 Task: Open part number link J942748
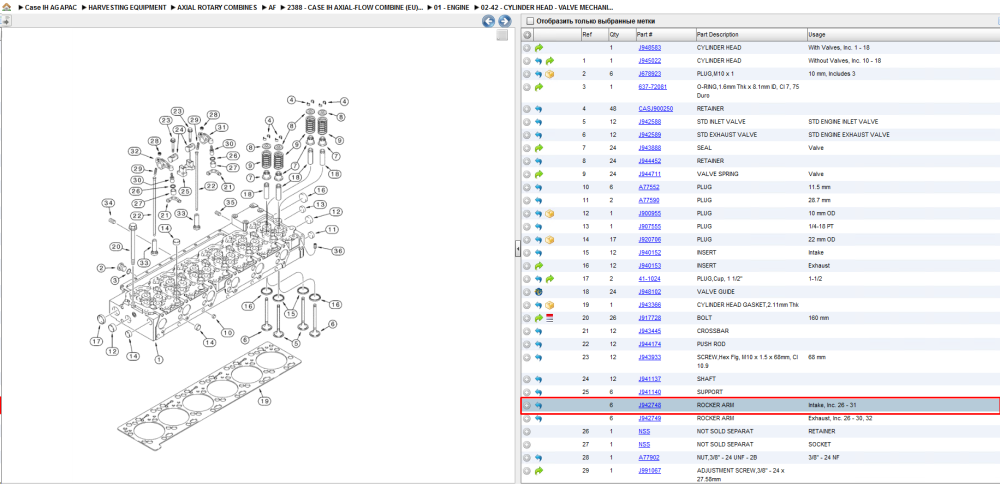click(x=649, y=406)
